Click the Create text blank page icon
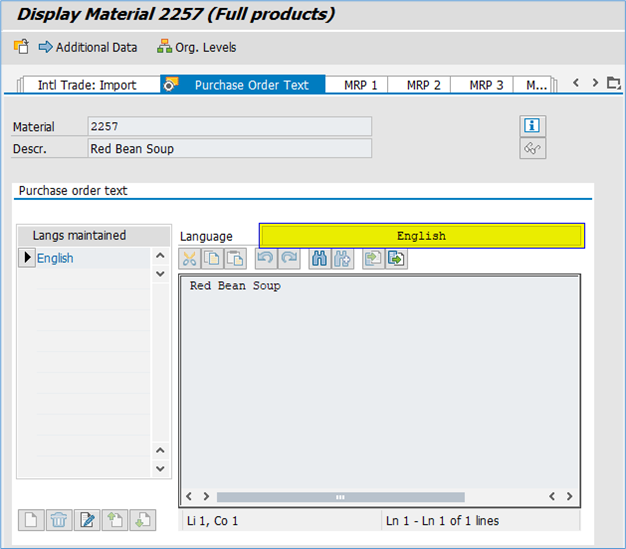The image size is (626, 549). [31, 520]
